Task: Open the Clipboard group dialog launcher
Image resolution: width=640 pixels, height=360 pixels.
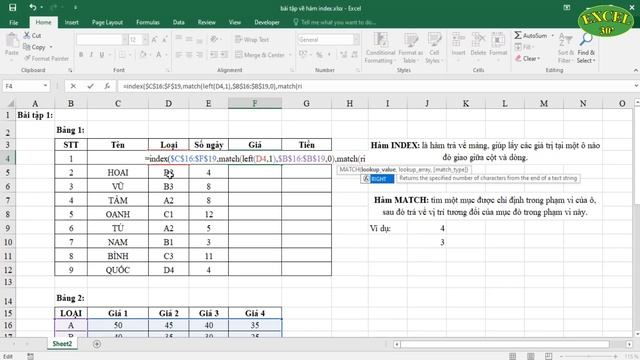Action: (x=70, y=70)
